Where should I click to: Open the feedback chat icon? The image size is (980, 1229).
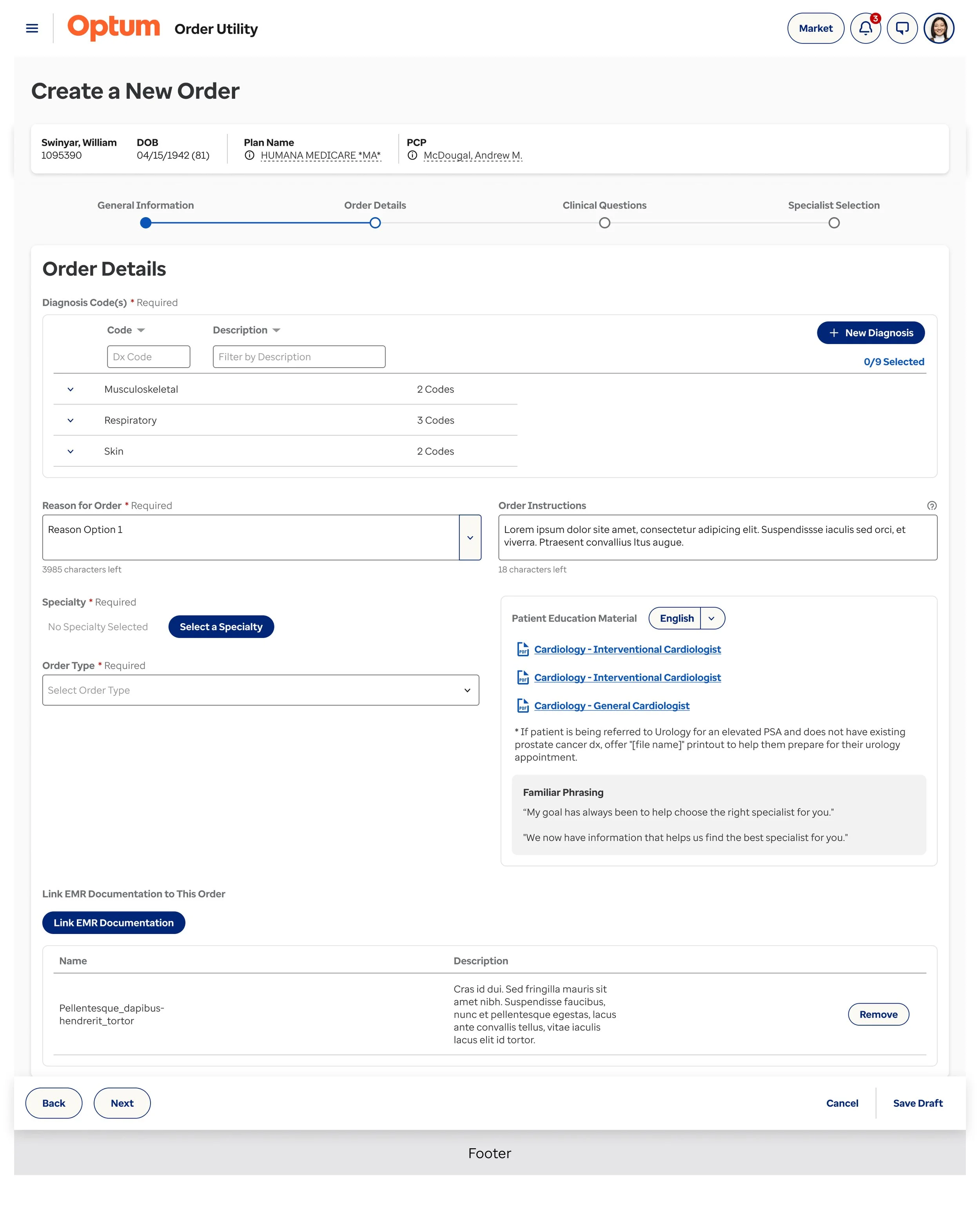click(902, 28)
